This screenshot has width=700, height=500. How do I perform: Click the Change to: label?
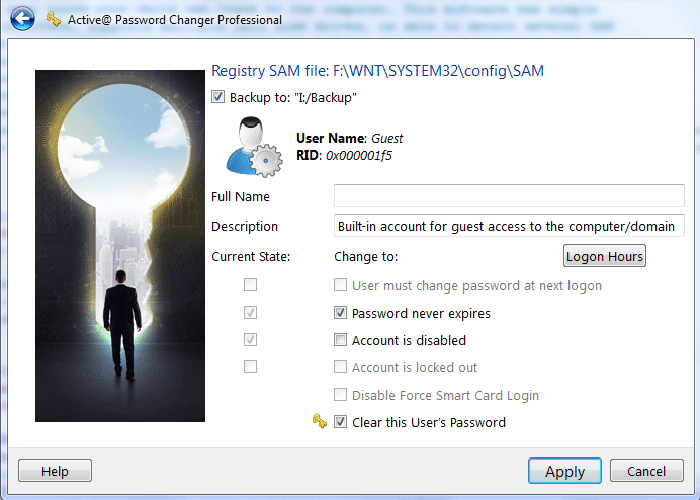(366, 257)
